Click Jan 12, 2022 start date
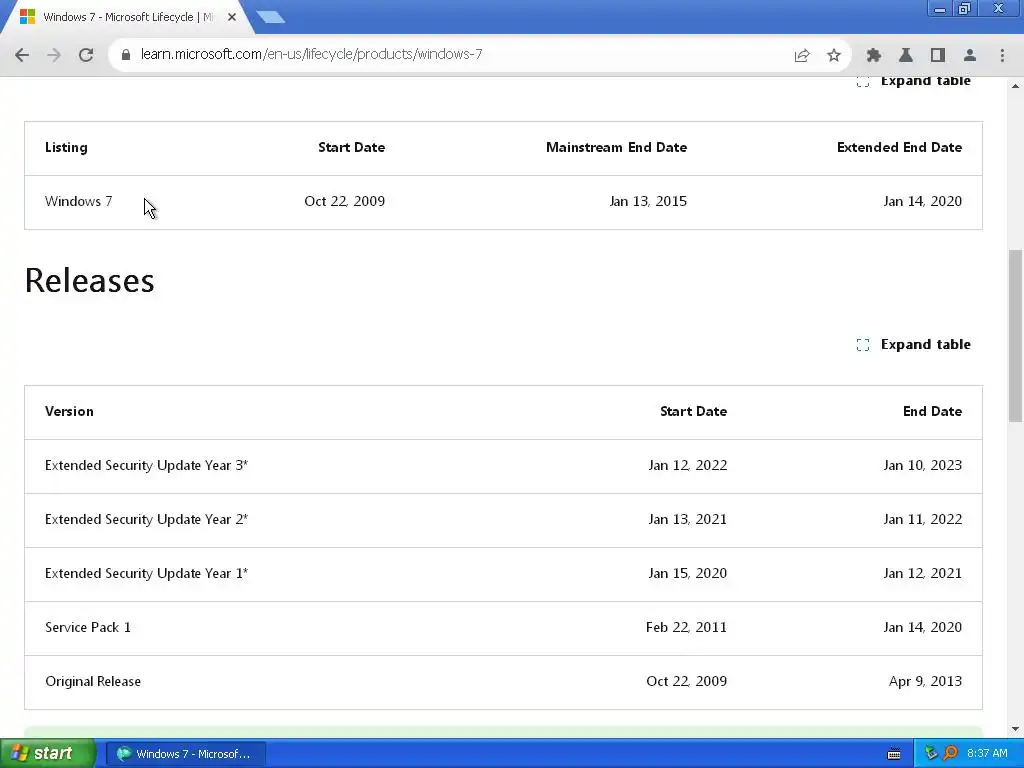Viewport: 1024px width, 768px height. tap(687, 465)
